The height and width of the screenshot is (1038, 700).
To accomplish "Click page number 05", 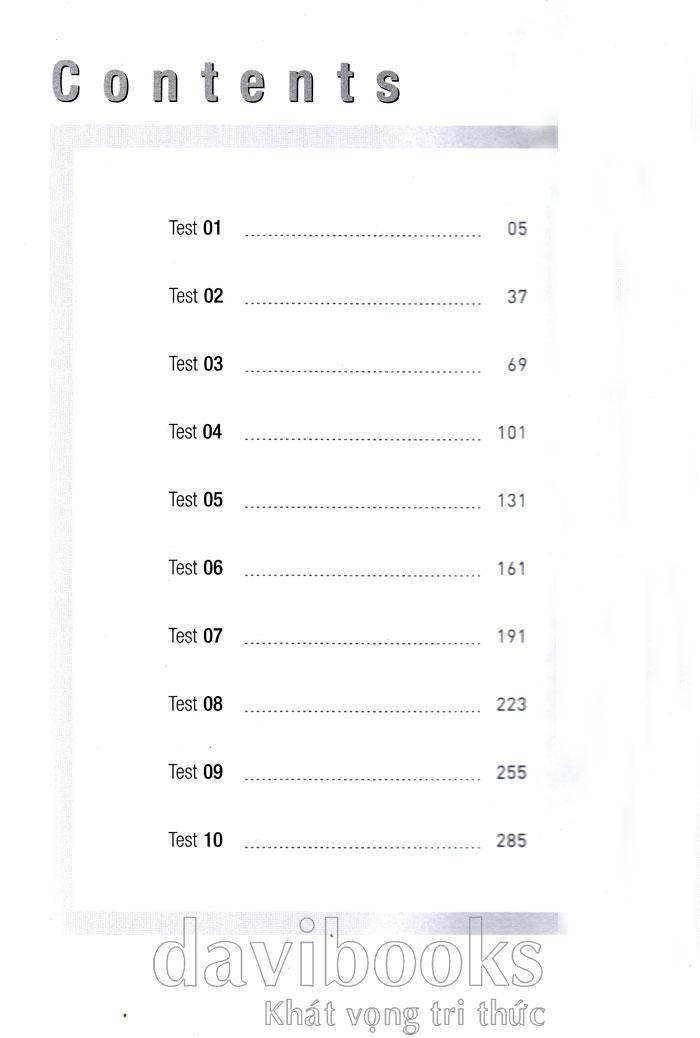I will click(516, 229).
